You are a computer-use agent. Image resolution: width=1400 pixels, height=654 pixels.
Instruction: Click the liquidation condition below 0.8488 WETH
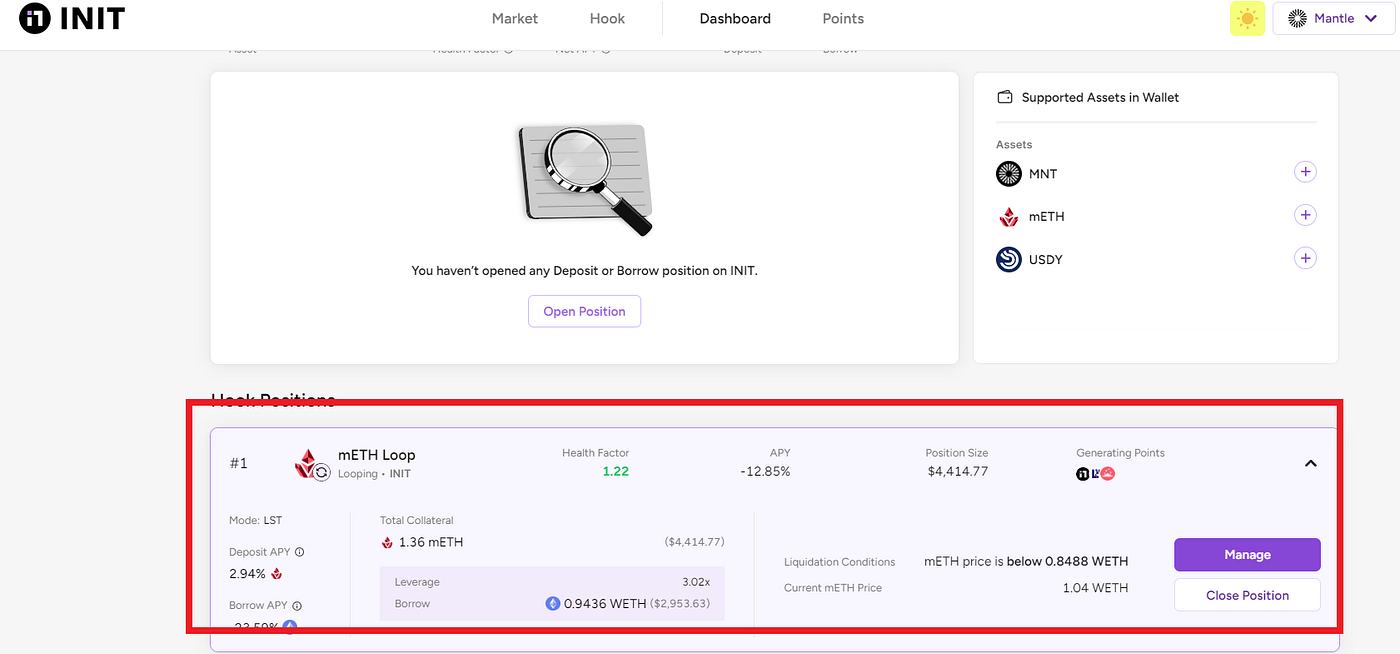click(1067, 561)
